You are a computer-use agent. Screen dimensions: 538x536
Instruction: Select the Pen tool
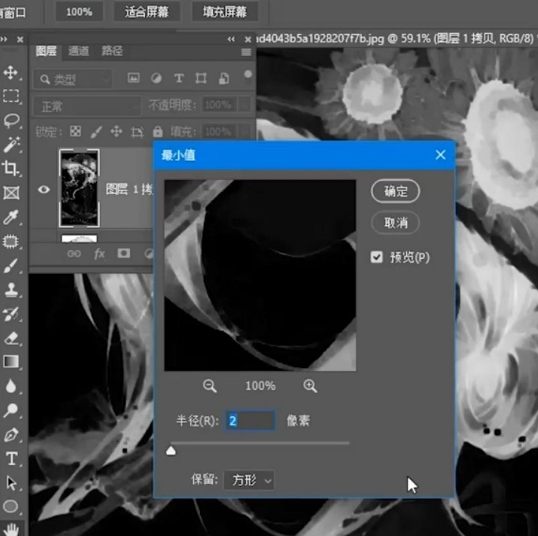coord(11,435)
